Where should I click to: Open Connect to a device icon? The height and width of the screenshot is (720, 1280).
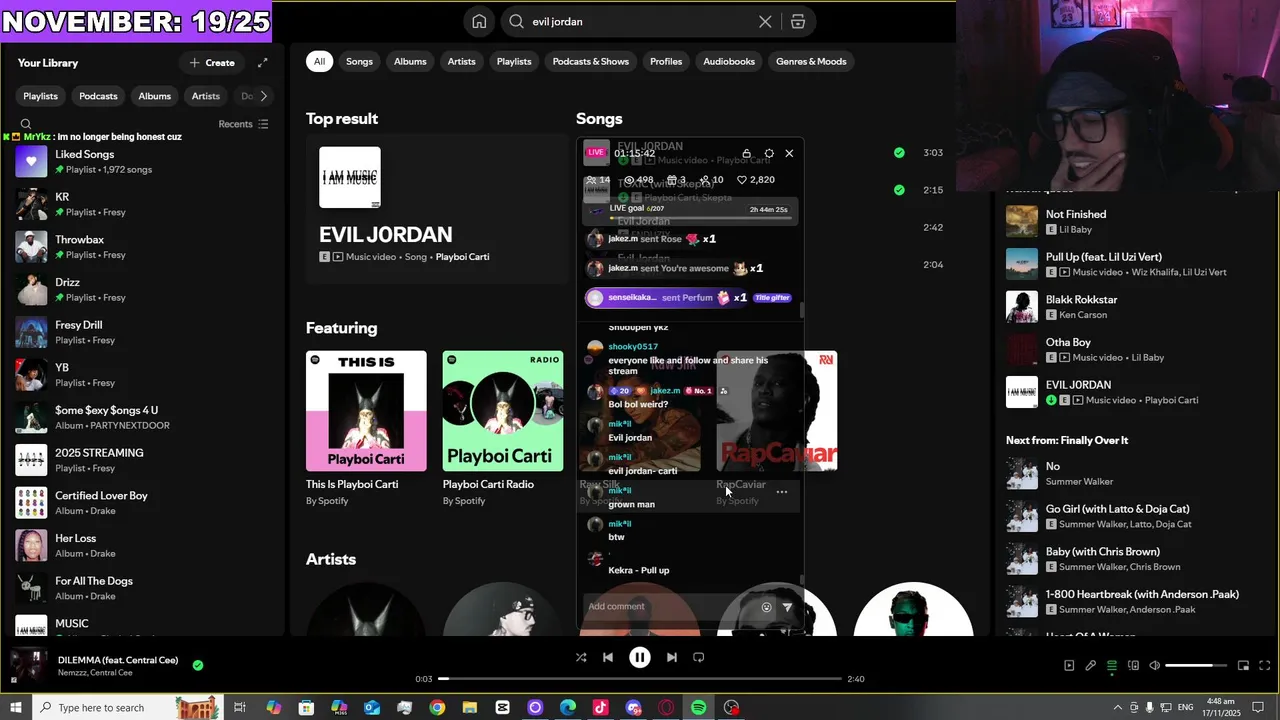[x=1133, y=666]
